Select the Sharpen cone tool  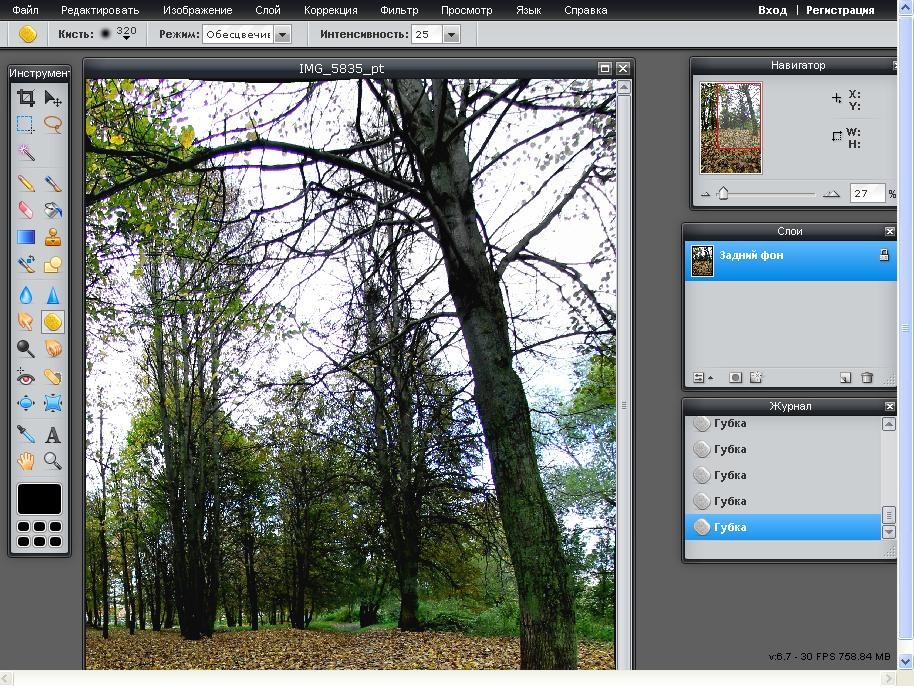(52, 295)
